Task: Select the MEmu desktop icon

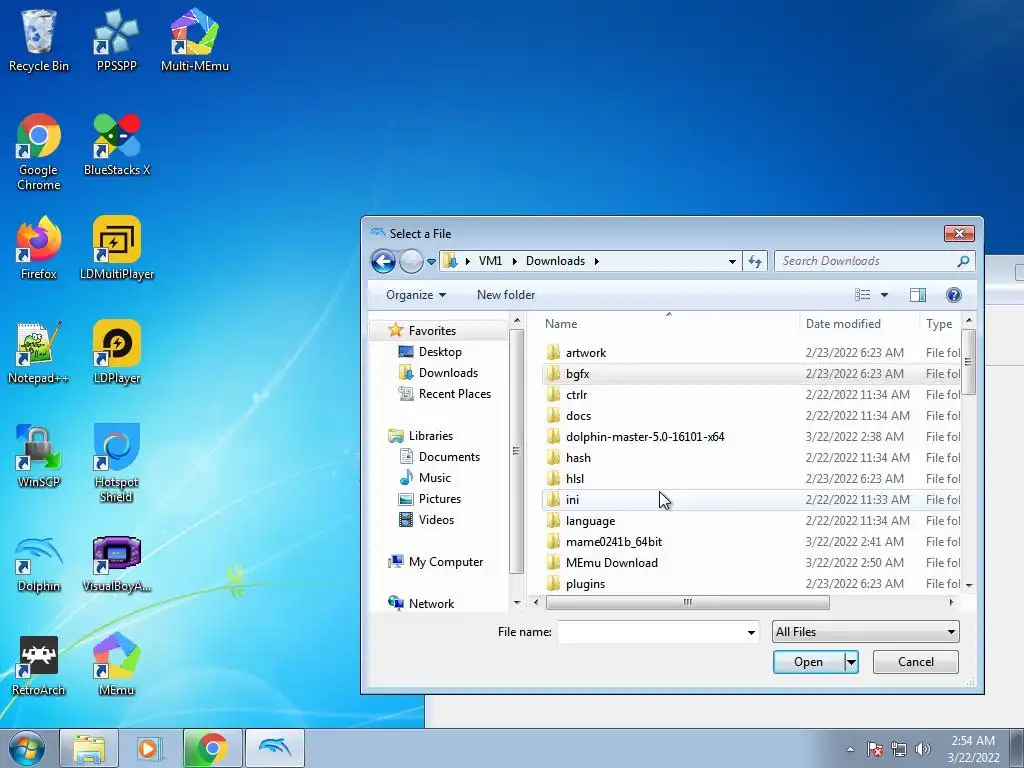Action: pos(116,665)
